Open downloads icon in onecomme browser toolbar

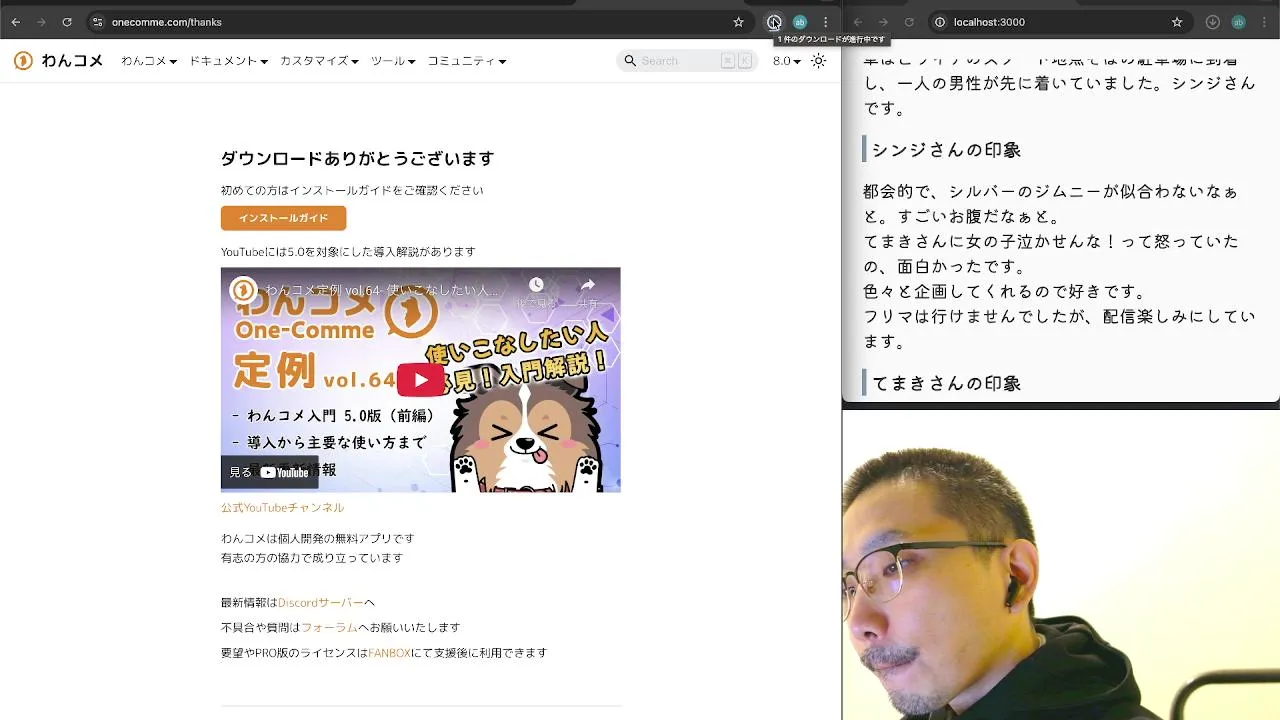pos(774,22)
